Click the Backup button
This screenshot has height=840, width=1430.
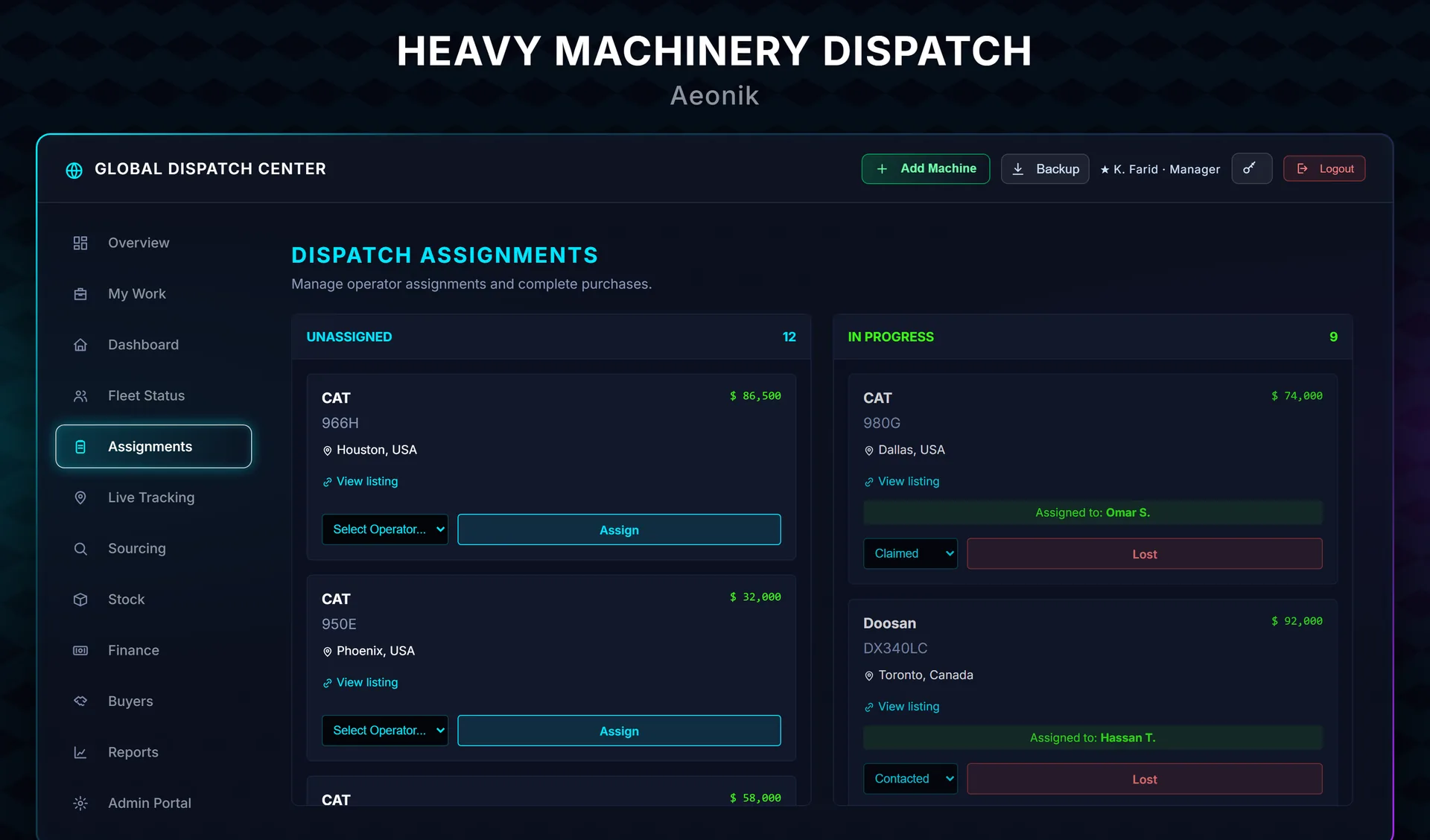[1045, 169]
